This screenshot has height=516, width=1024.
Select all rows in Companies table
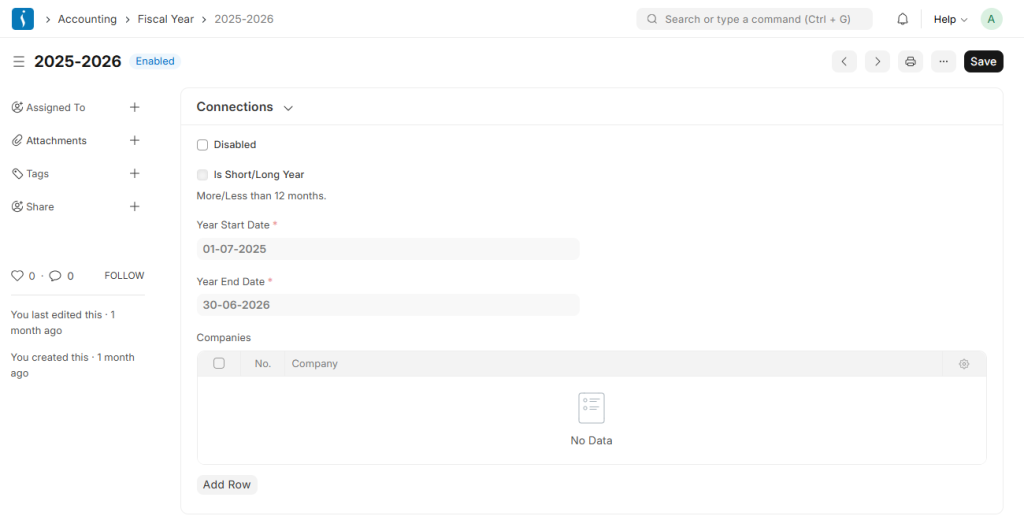coord(219,363)
